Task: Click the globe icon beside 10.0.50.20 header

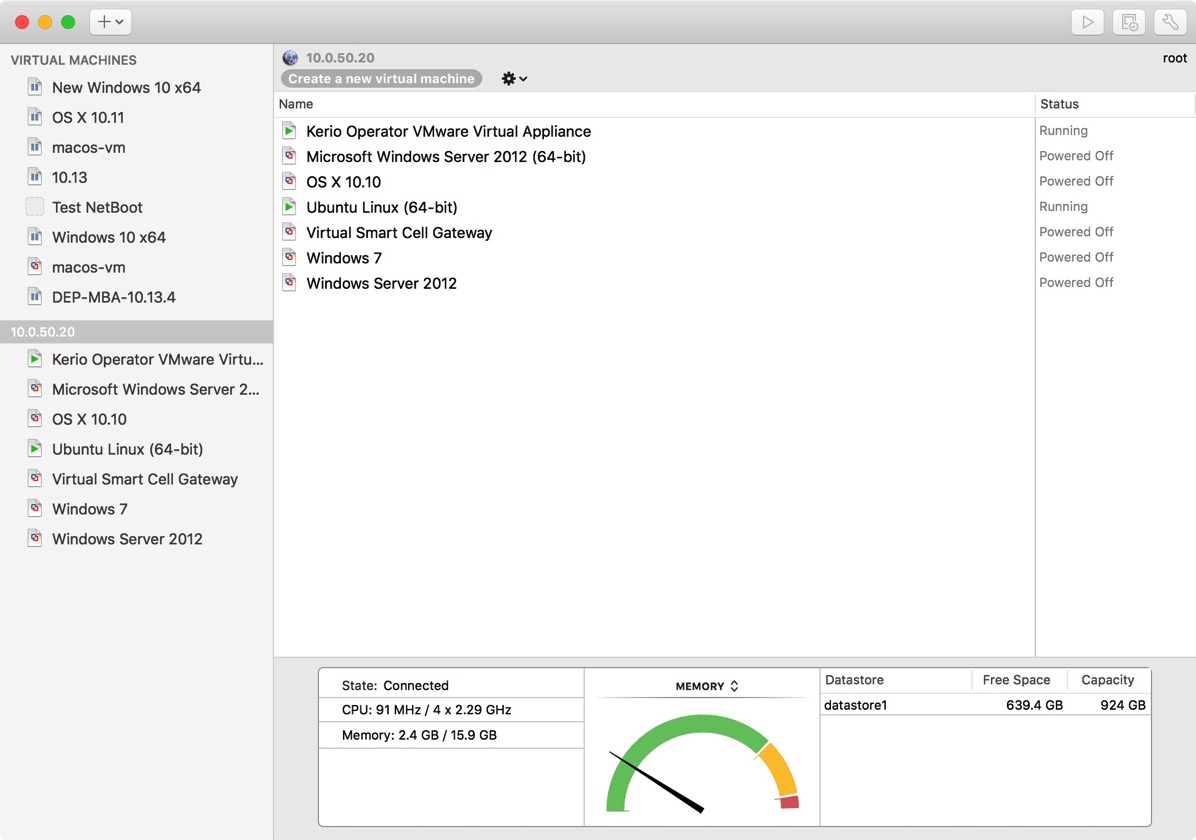Action: (x=290, y=58)
